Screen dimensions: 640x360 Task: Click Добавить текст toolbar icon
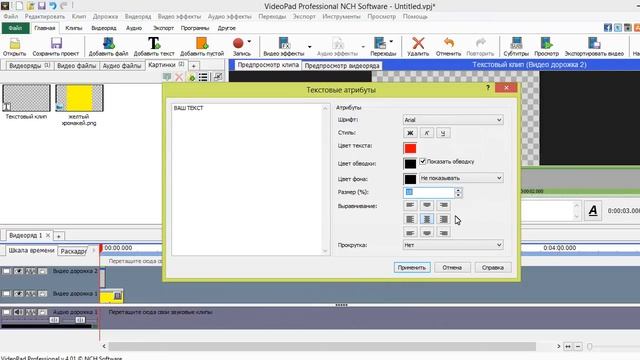click(x=154, y=44)
